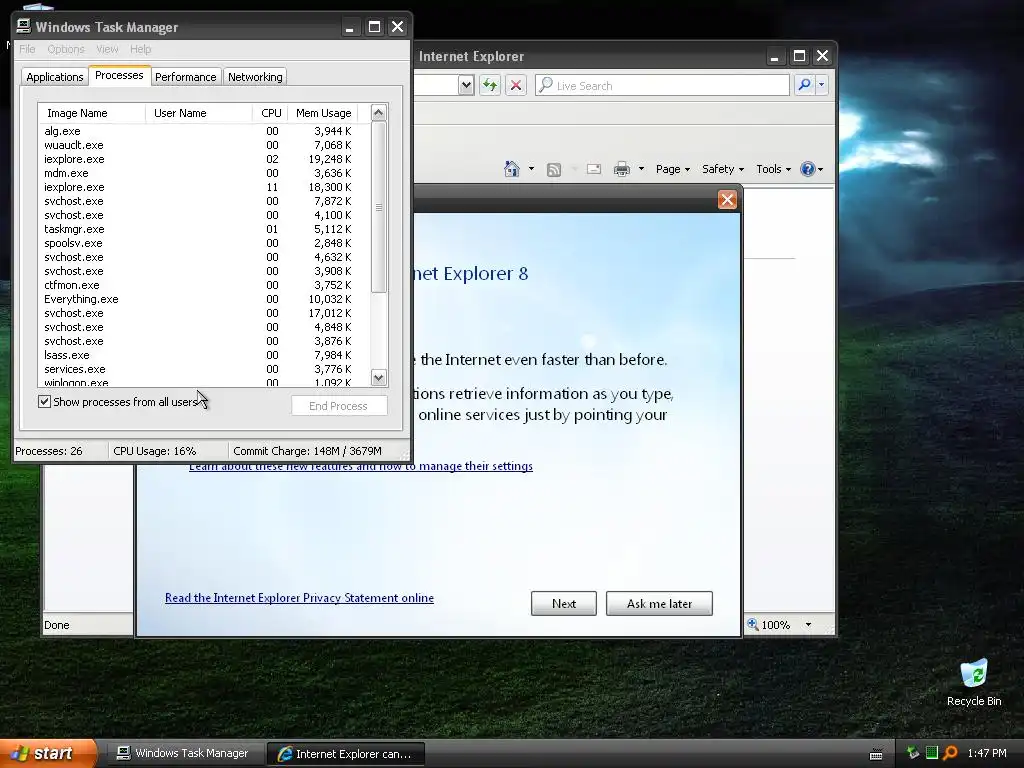
Task: Sort by the CPU column header
Action: (270, 113)
